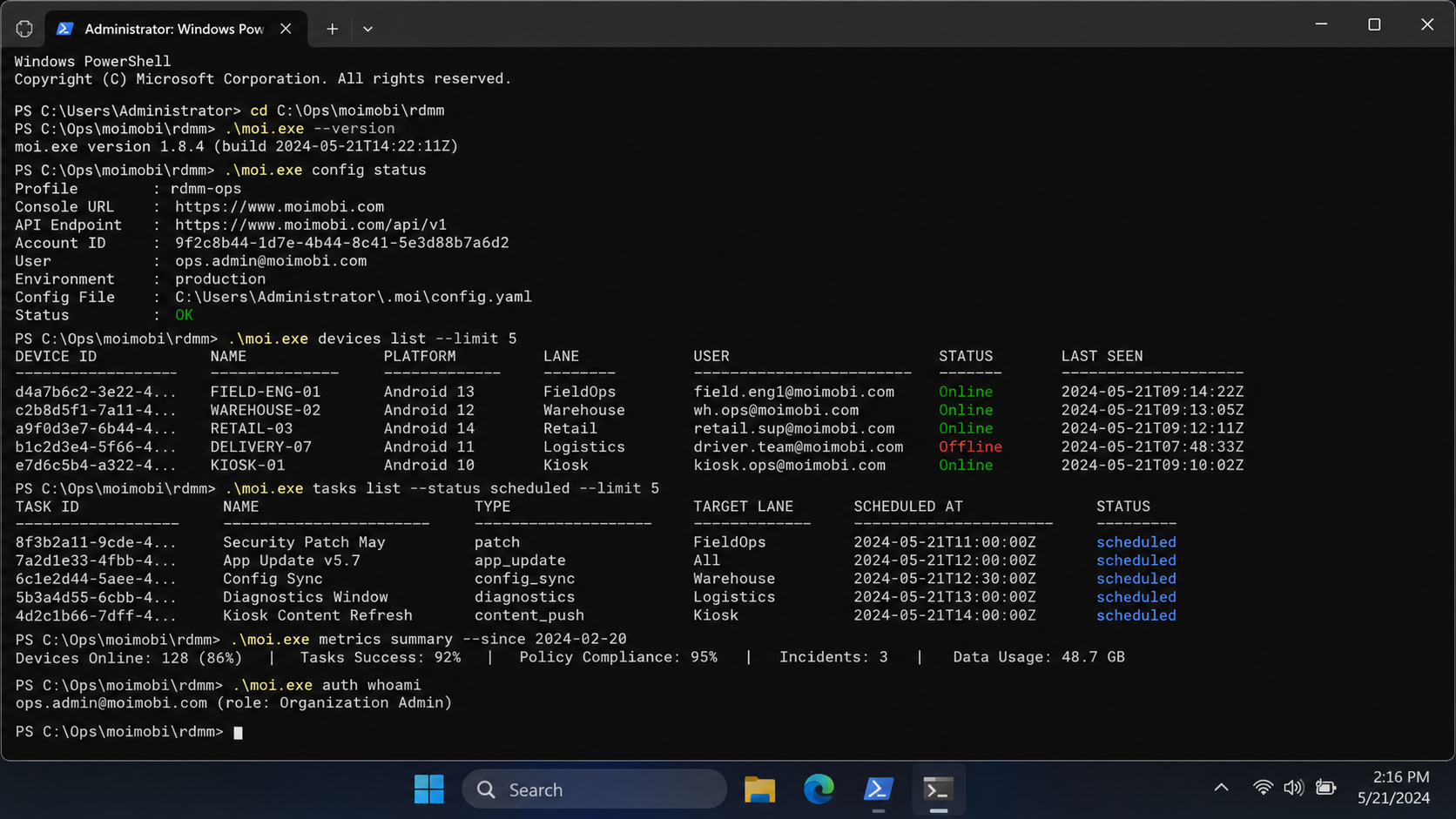Click the Data Usage: 48.7 GB metric

[1039, 658]
